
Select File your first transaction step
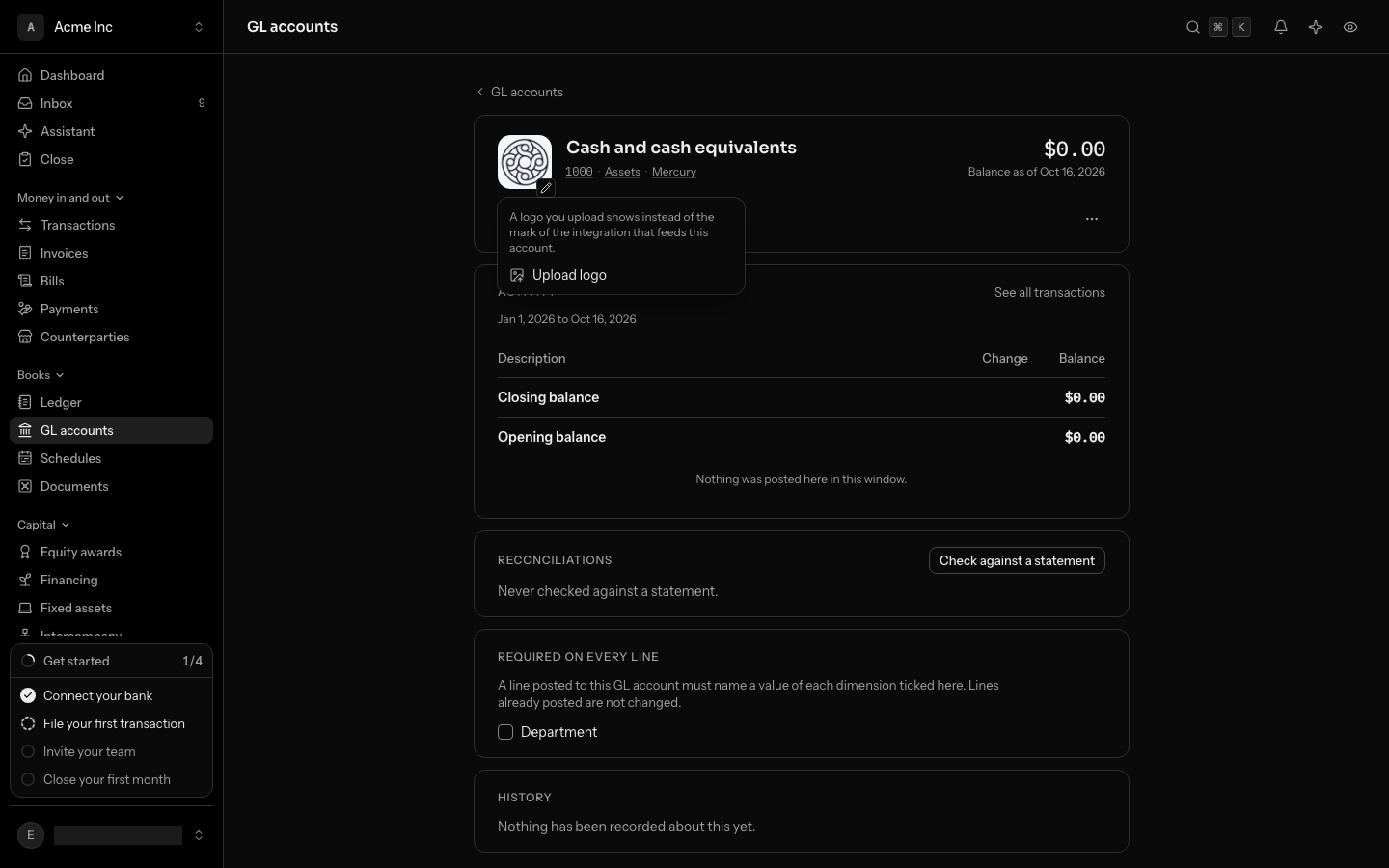111,723
